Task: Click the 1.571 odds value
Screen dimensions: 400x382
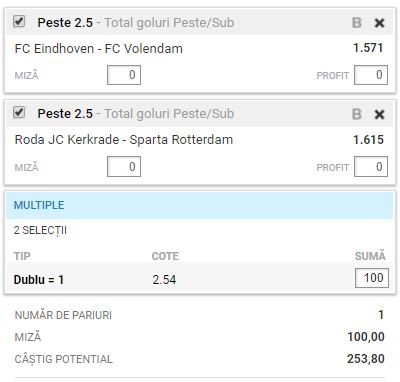Action: pos(368,48)
